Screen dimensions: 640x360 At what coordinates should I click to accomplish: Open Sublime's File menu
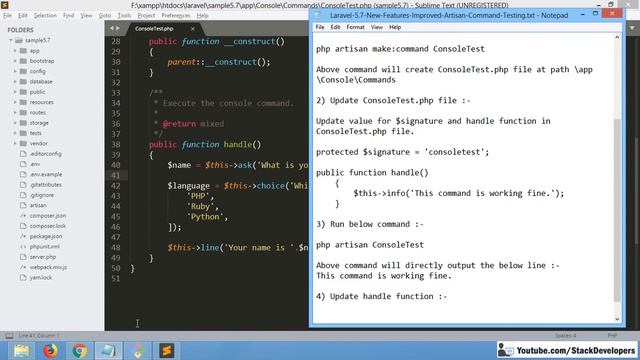7,16
